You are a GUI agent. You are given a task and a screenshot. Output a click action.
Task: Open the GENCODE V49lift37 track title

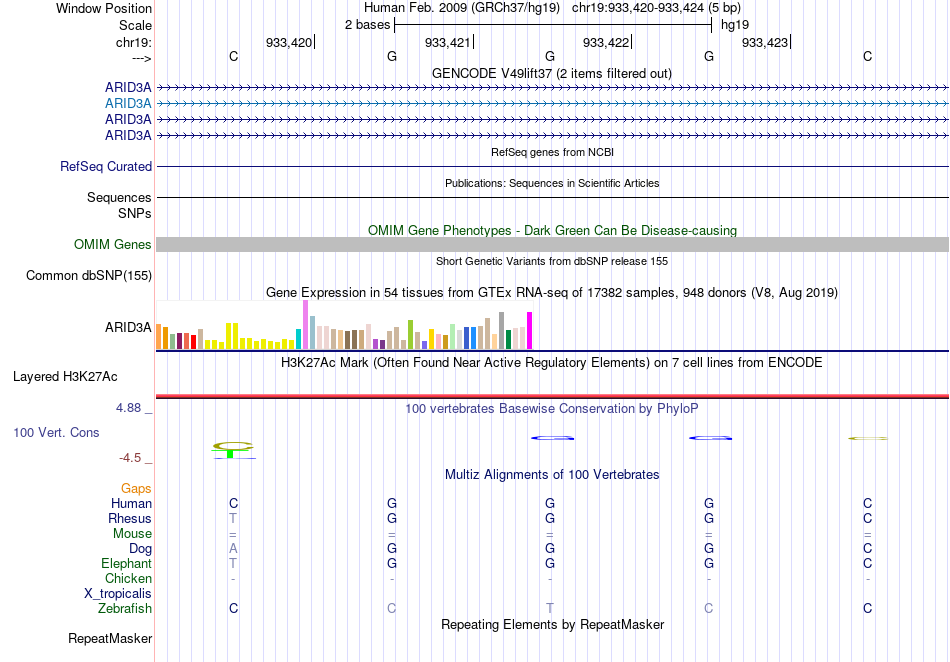tap(551, 73)
